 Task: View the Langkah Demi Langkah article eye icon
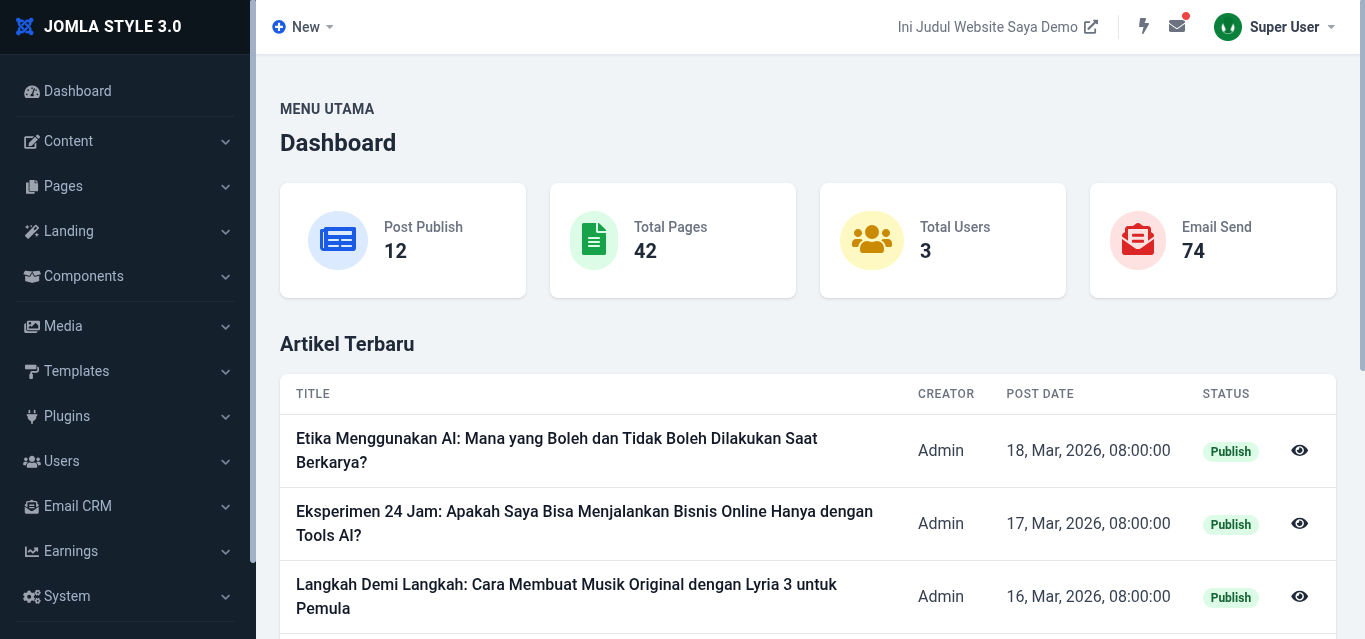(x=1299, y=596)
